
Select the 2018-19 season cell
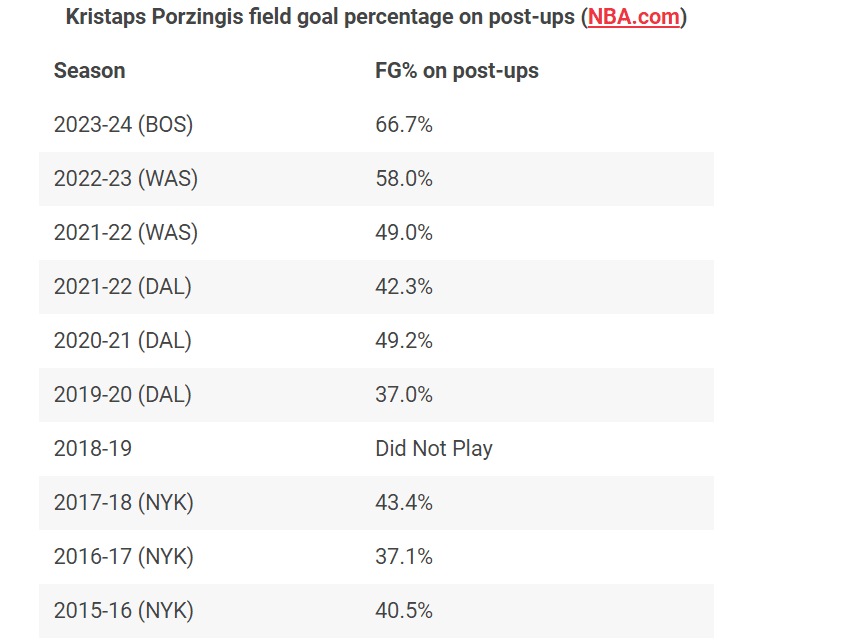tap(93, 449)
